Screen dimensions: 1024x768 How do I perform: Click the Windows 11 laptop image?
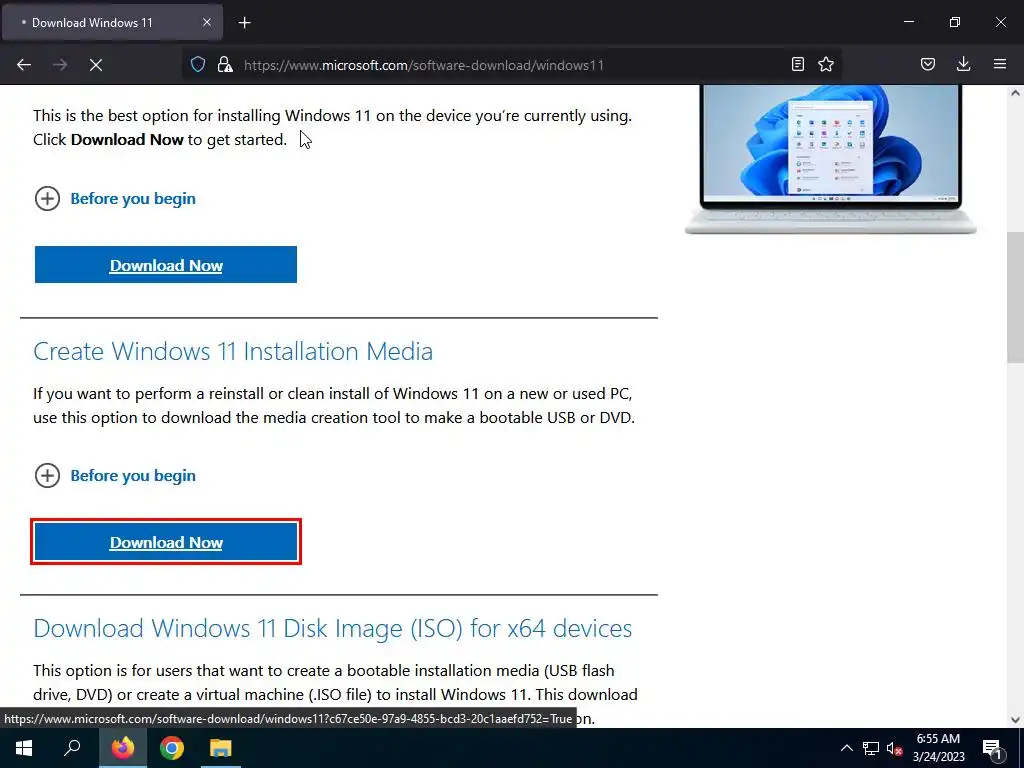click(830, 159)
